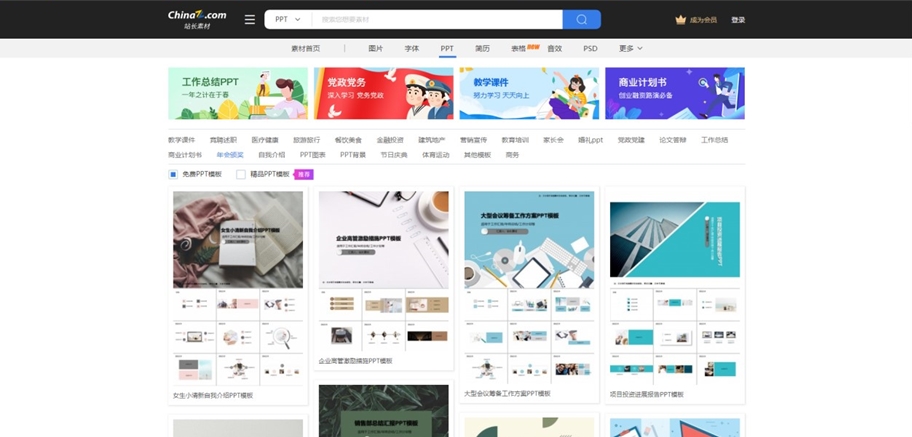
Task: Expand the 更多 navigation dropdown
Action: 630,48
